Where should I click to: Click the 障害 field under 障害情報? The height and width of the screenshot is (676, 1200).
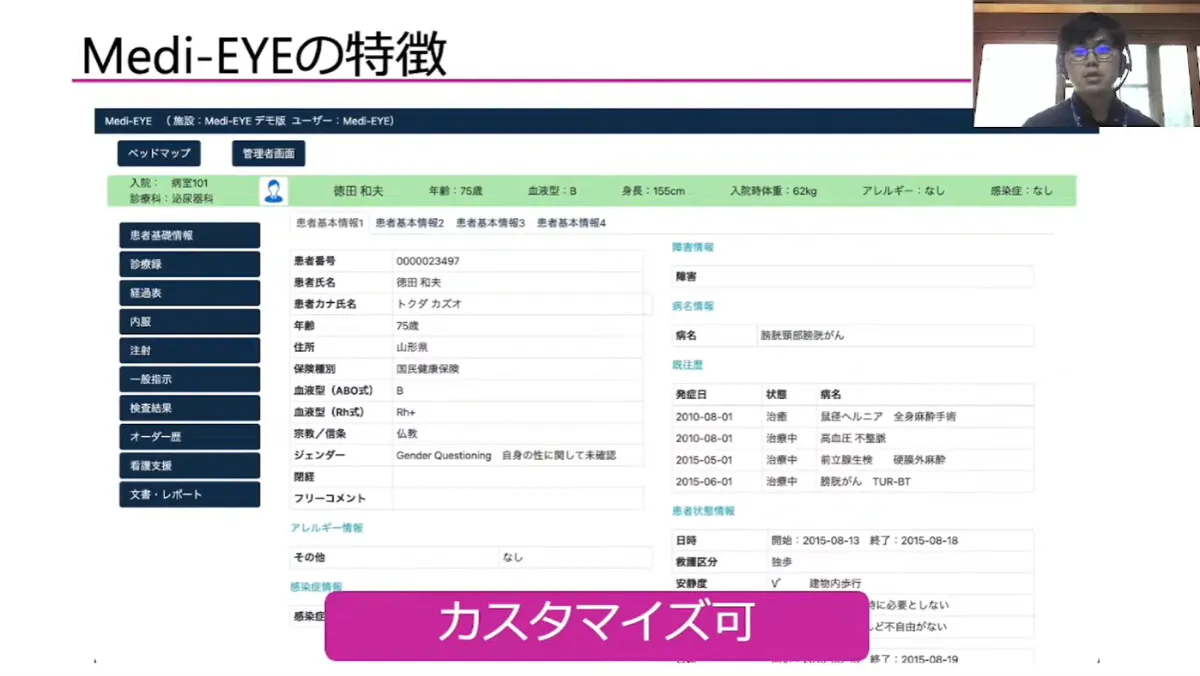(x=852, y=276)
